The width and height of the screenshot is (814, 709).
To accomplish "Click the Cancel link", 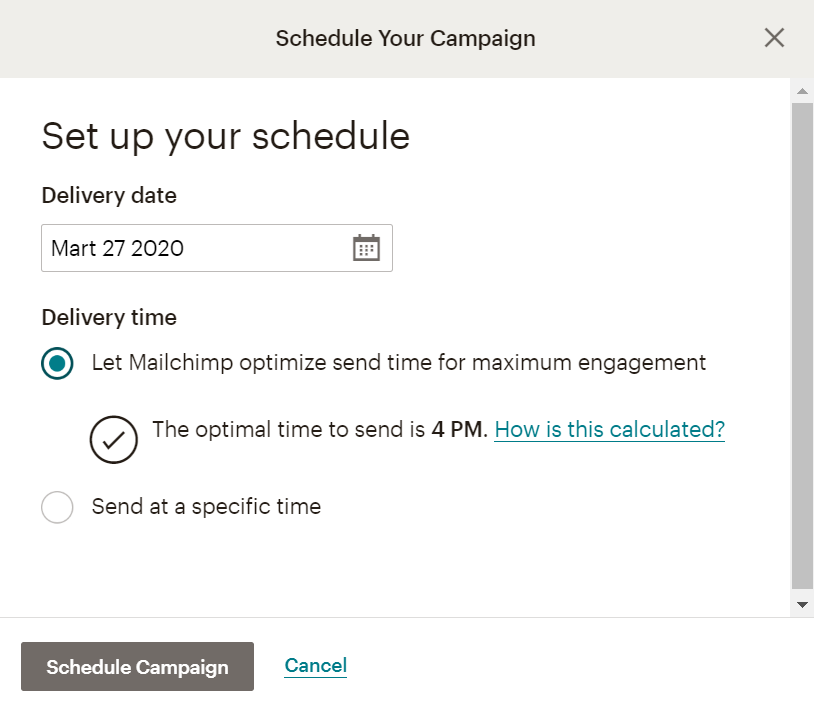I will (315, 666).
